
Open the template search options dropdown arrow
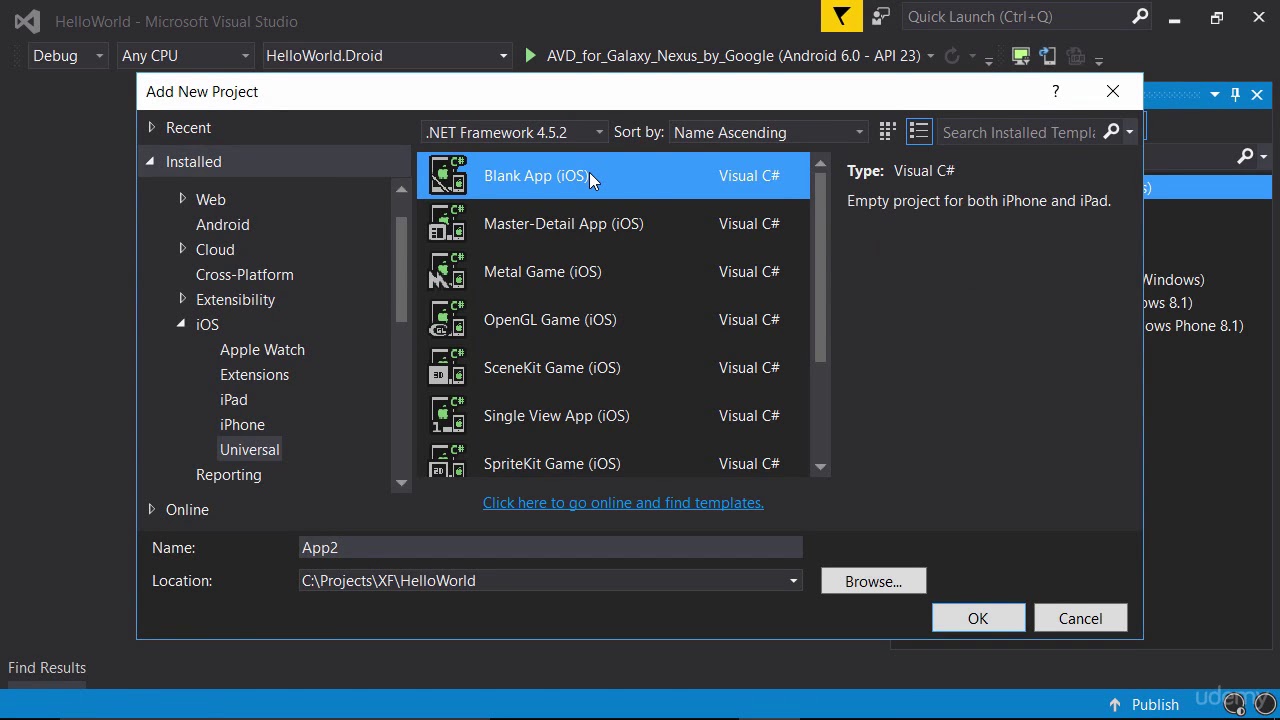pyautogui.click(x=1130, y=132)
